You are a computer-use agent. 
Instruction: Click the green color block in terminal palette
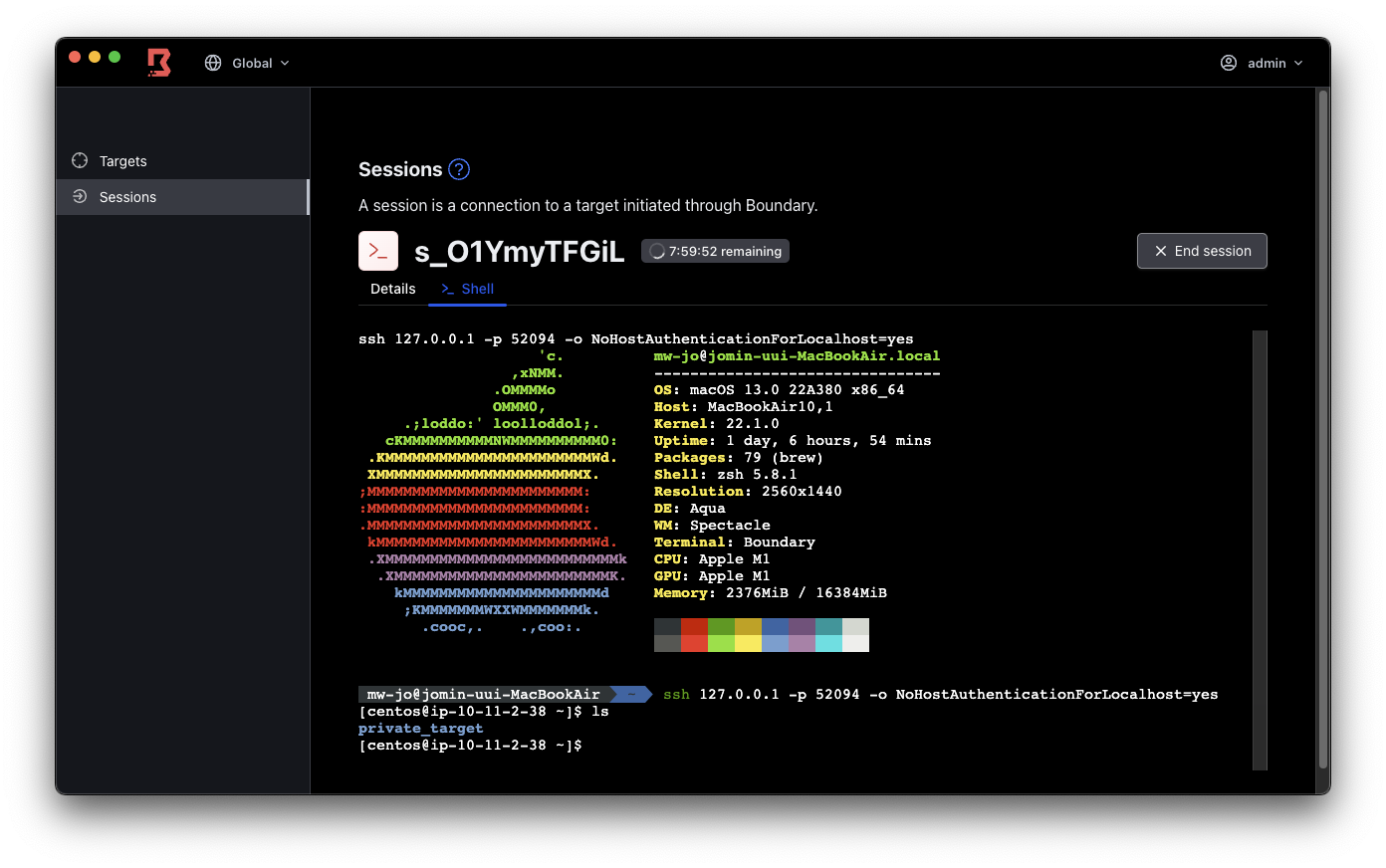(721, 635)
